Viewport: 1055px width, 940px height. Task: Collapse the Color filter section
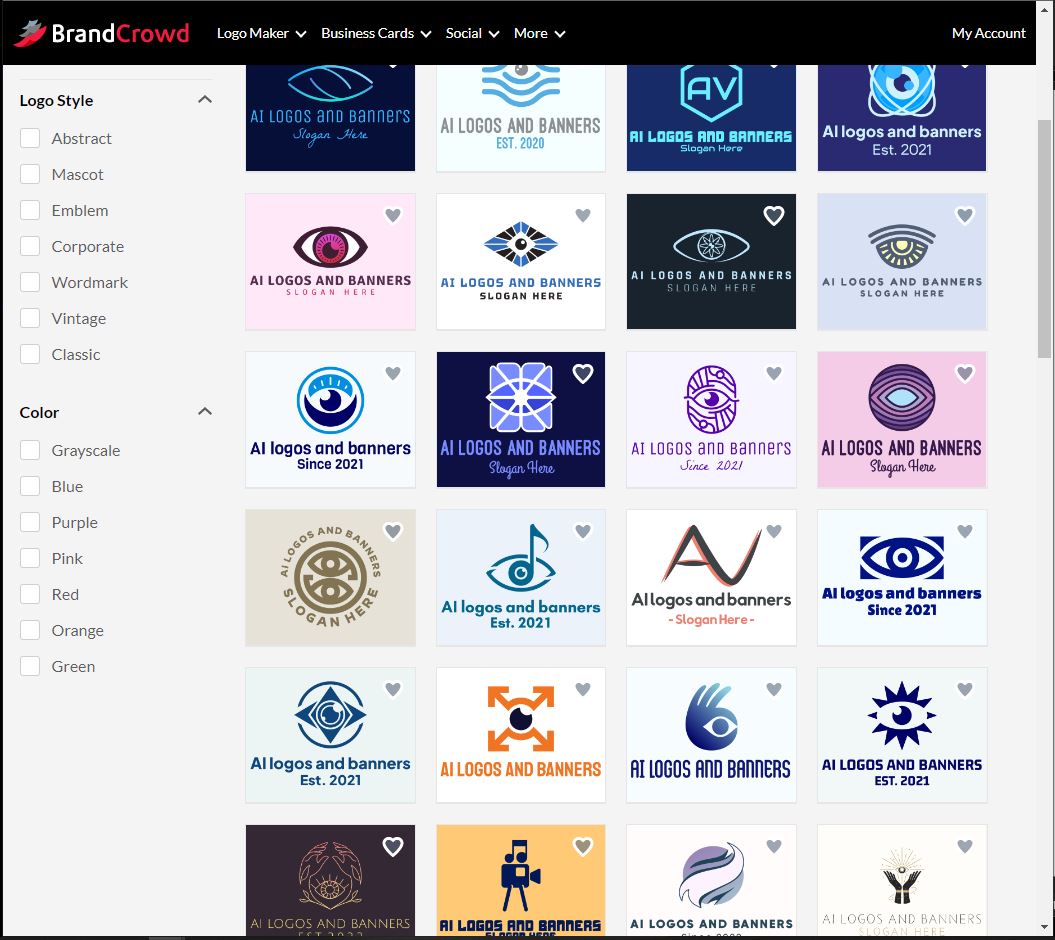coord(205,411)
